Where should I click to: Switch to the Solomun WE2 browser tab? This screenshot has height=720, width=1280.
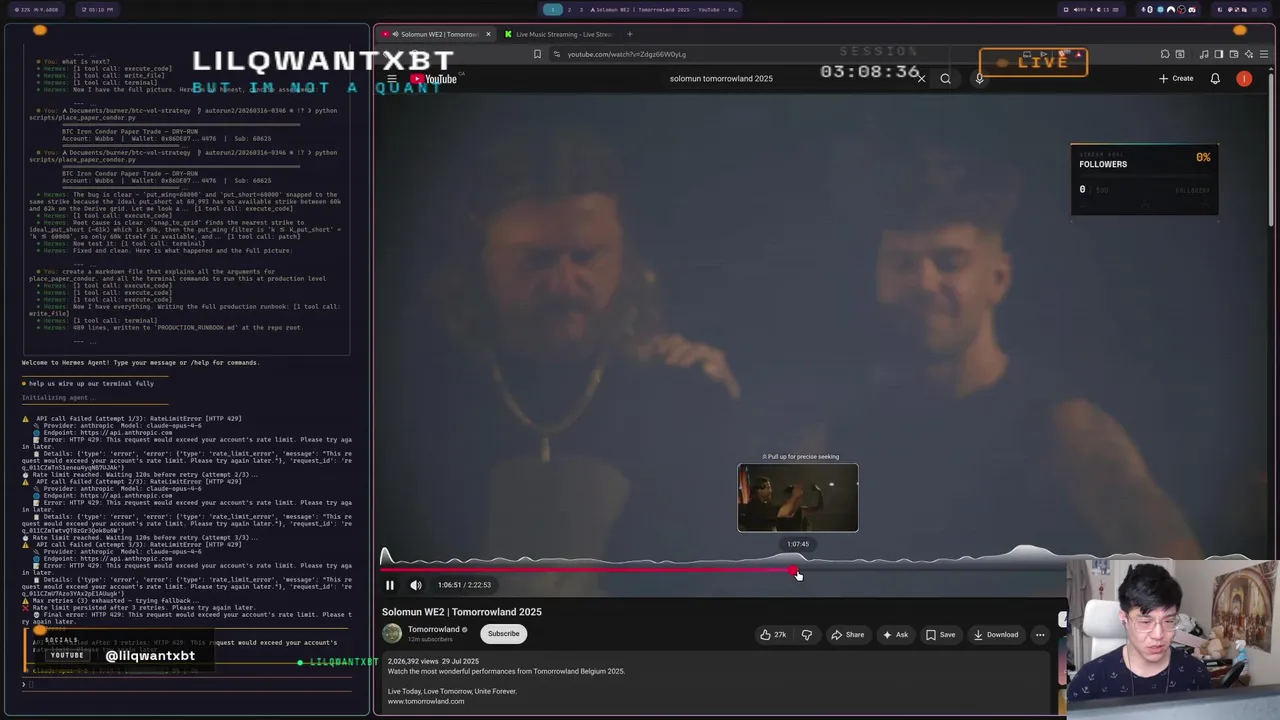click(x=435, y=34)
